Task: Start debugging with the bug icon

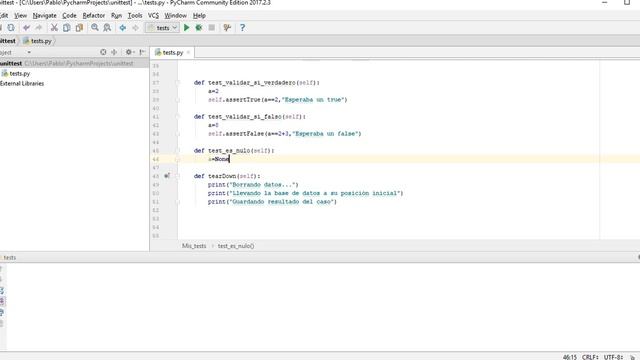Action: tap(199, 28)
